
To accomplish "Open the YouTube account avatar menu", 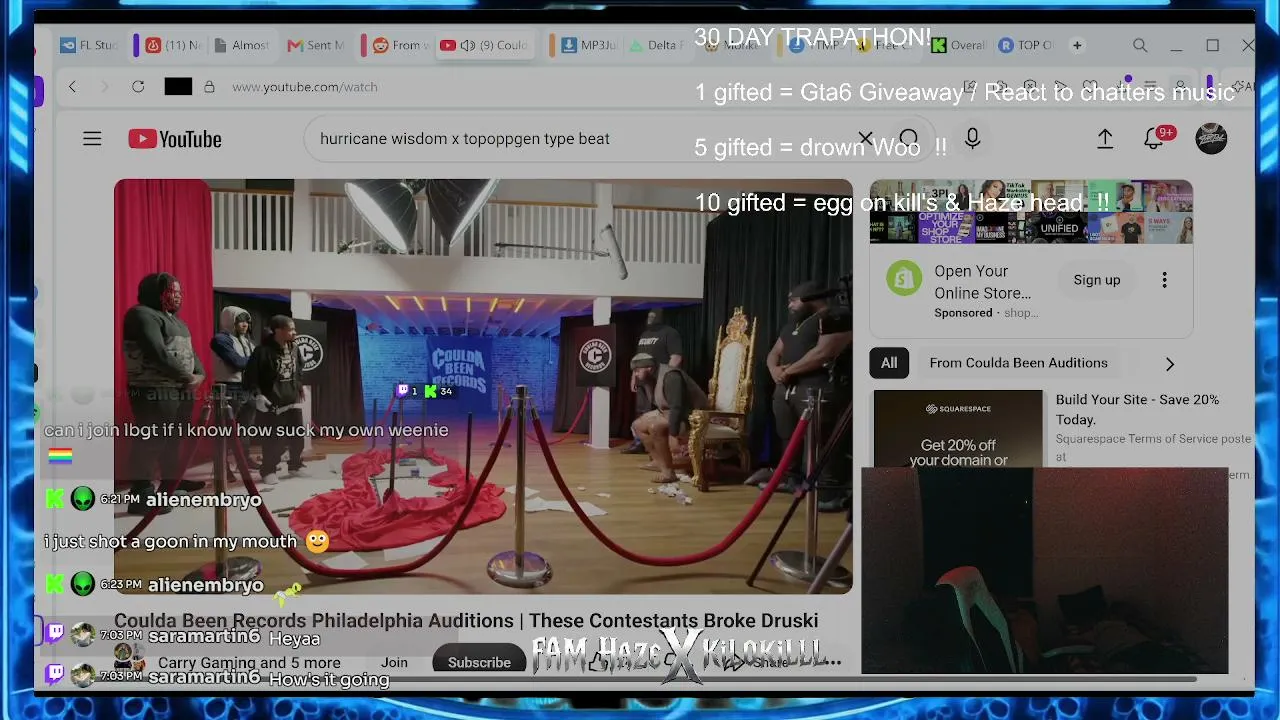I will [1211, 139].
